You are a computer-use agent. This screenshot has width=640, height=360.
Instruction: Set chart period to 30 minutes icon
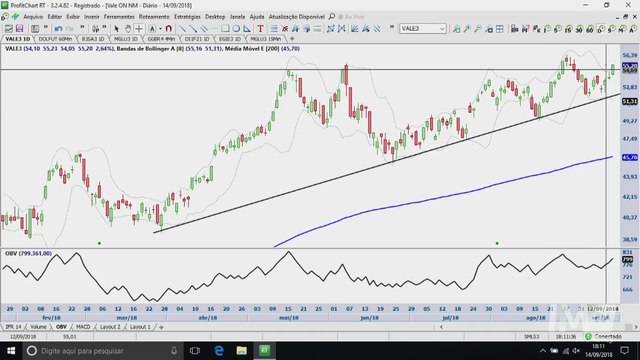click(579, 29)
